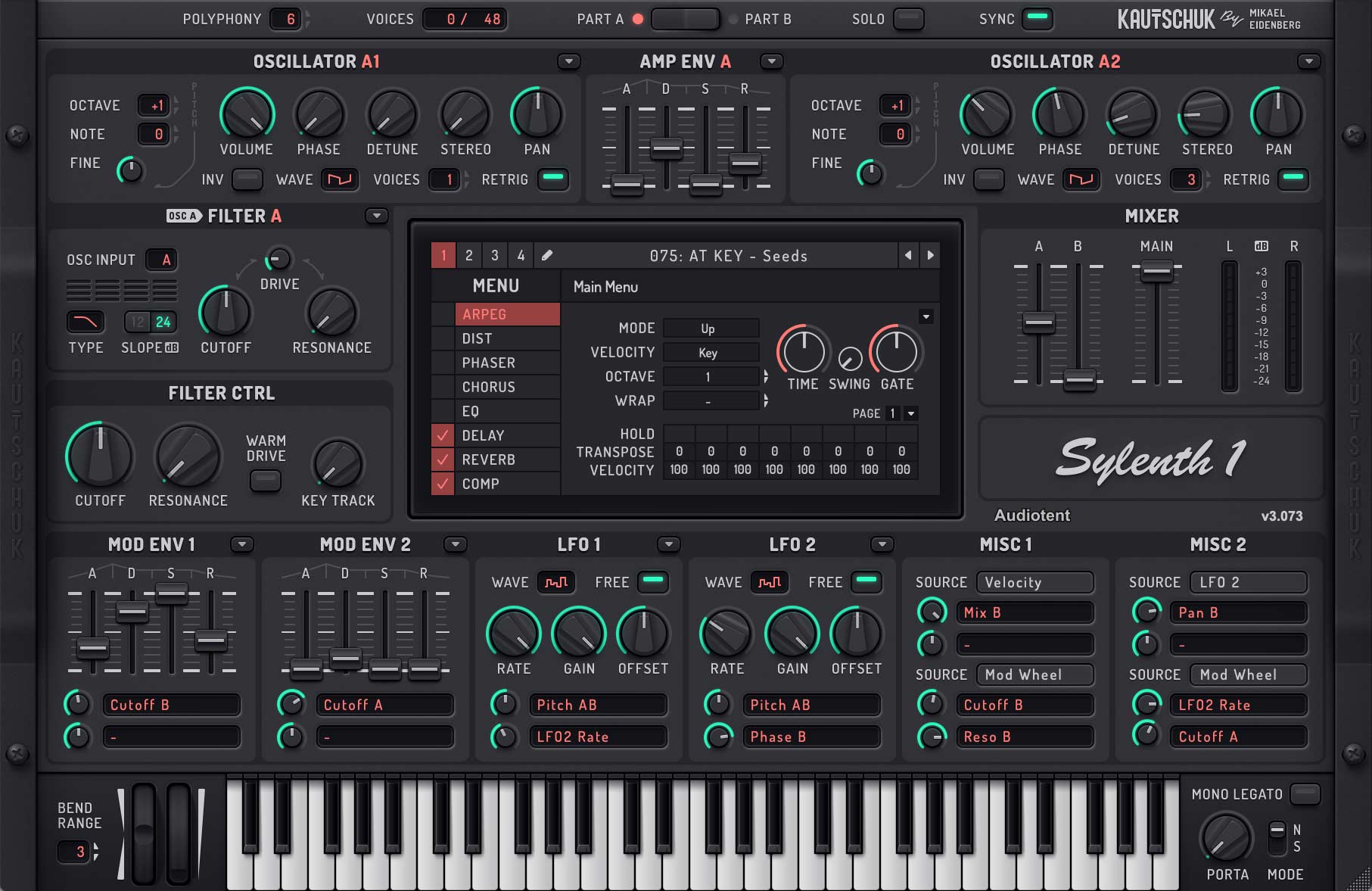Screen dimensions: 1372x891
Task: Enable the DIST effect checkbox
Action: pos(443,338)
